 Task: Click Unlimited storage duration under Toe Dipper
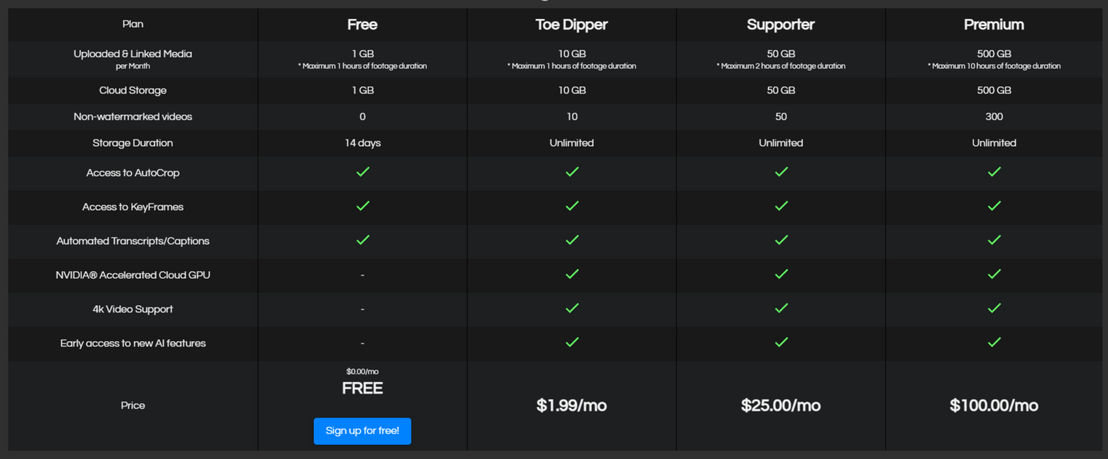point(572,143)
